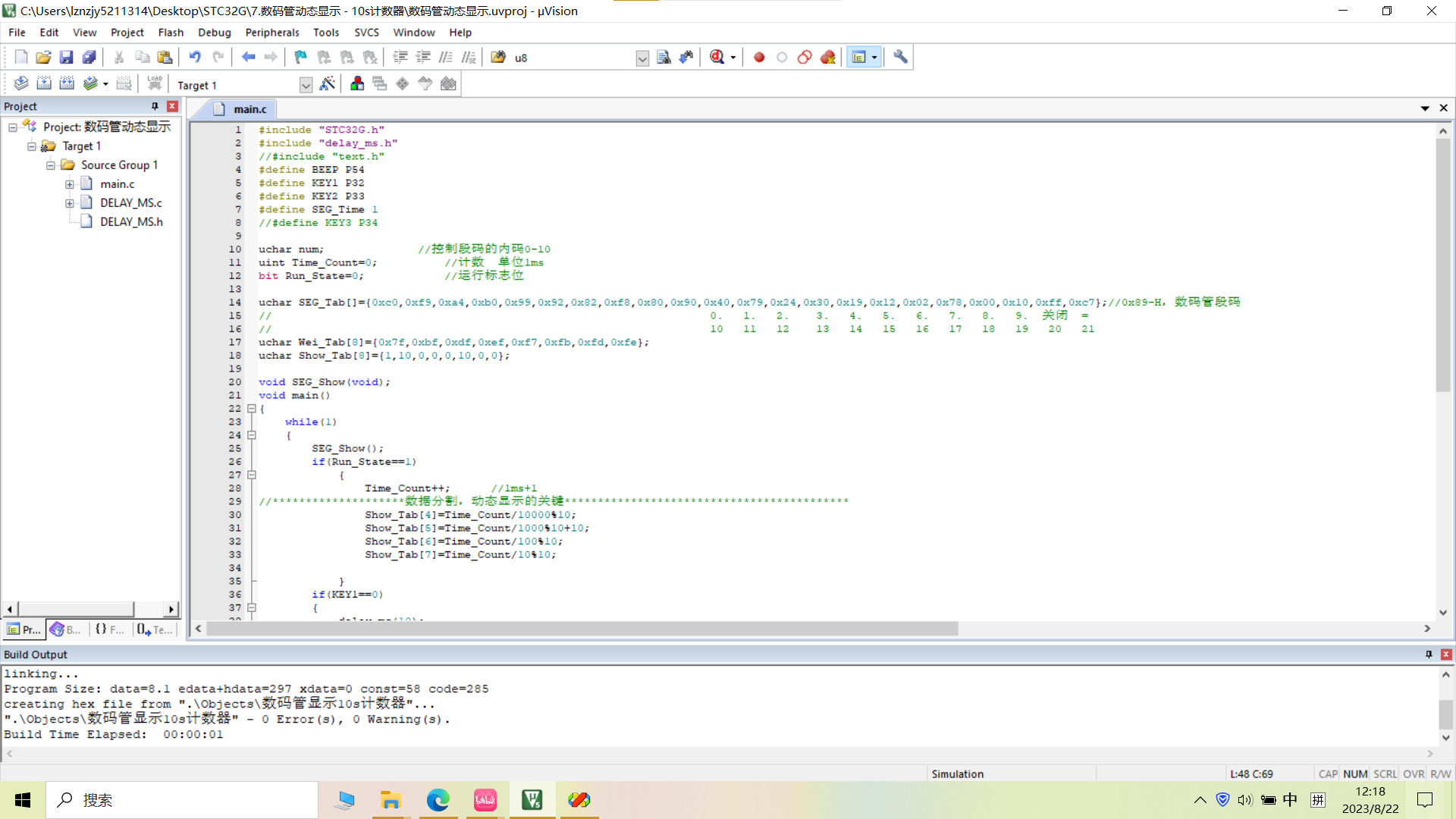
Task: Collapse the Project root node
Action: coord(13,127)
